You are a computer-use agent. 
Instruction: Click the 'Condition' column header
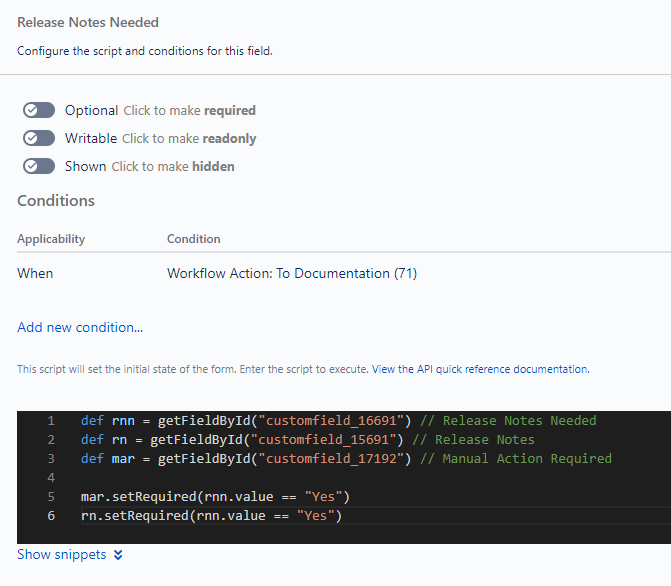[x=193, y=239]
